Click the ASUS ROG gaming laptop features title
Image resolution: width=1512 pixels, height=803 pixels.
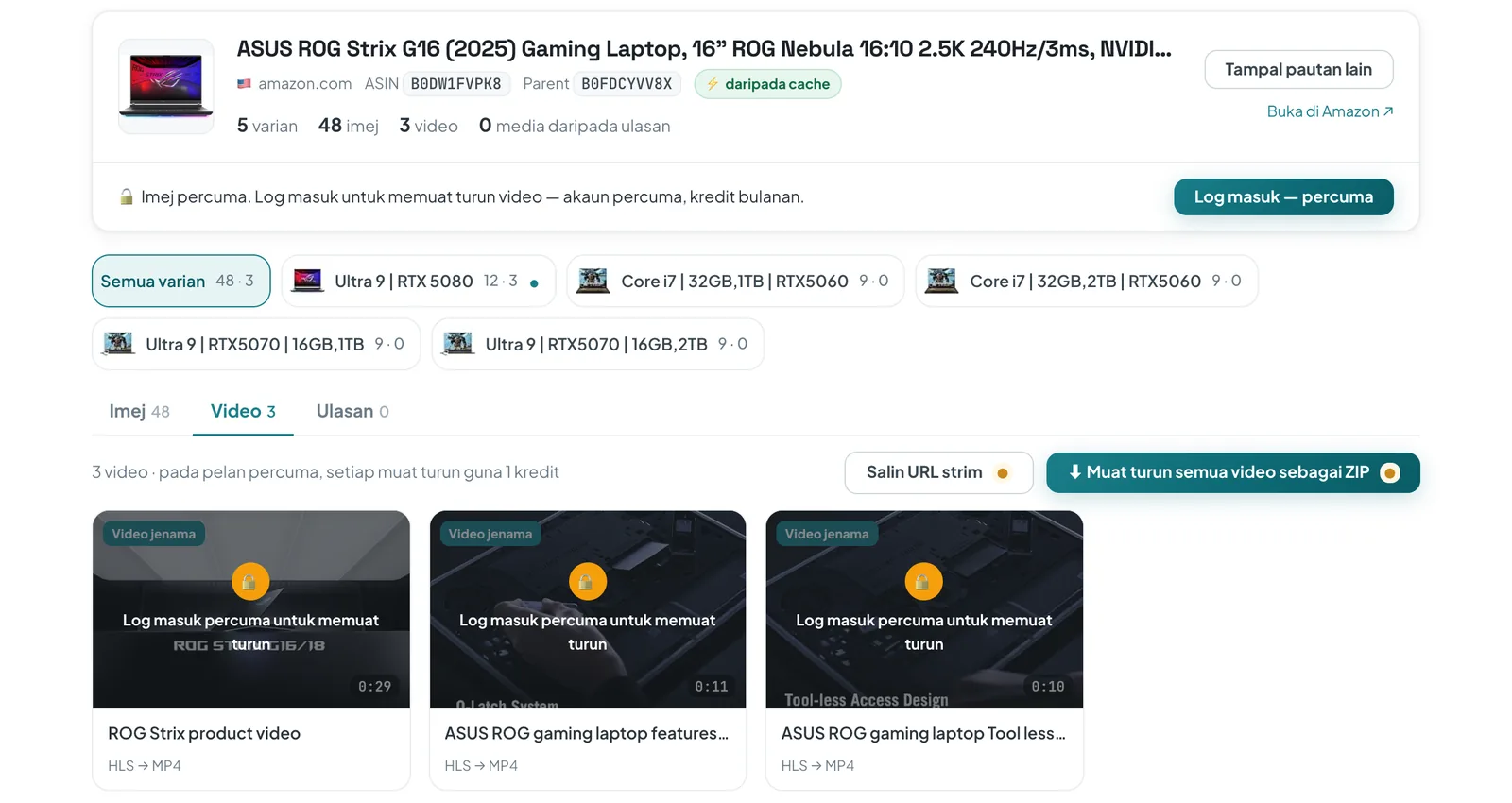click(x=586, y=733)
